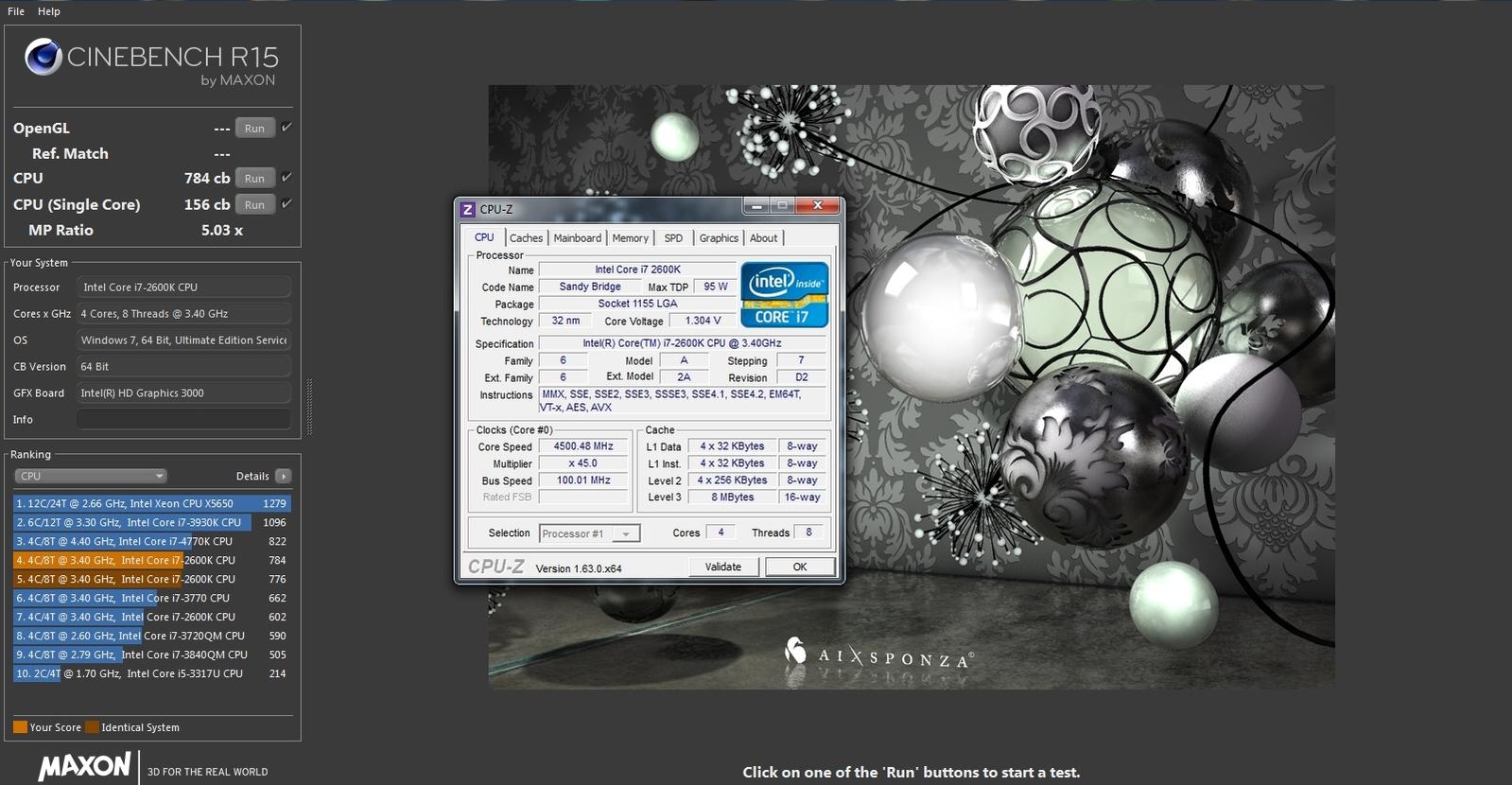Screen dimensions: 1512x785
Task: Click the MP Ratio 5.03 x value
Action: [222, 230]
